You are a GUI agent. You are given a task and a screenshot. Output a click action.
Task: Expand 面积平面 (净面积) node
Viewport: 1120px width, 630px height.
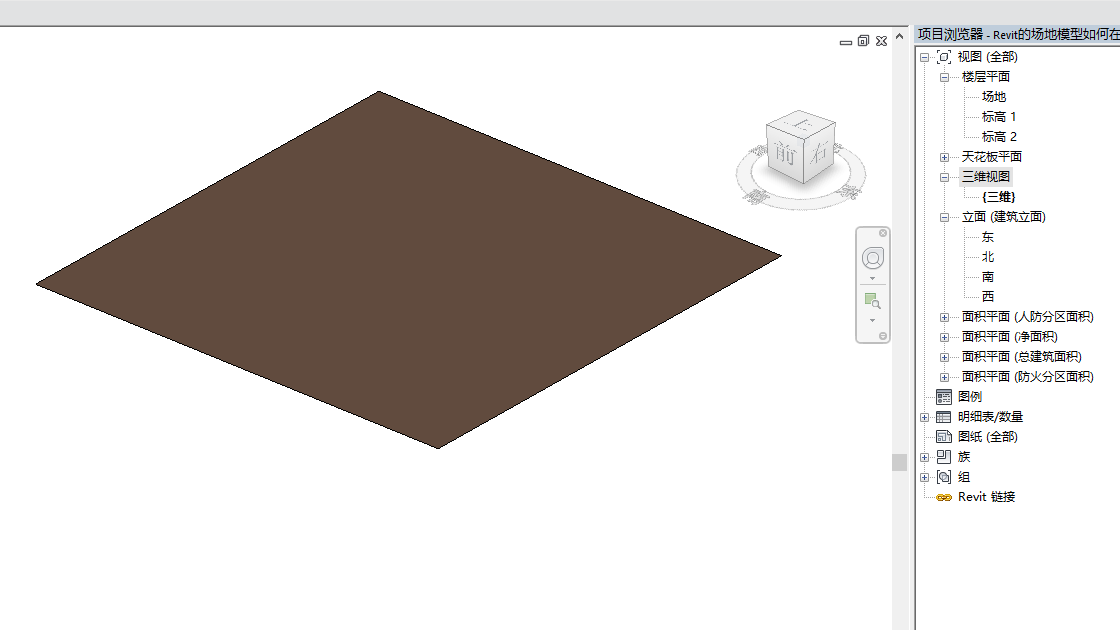click(x=944, y=337)
